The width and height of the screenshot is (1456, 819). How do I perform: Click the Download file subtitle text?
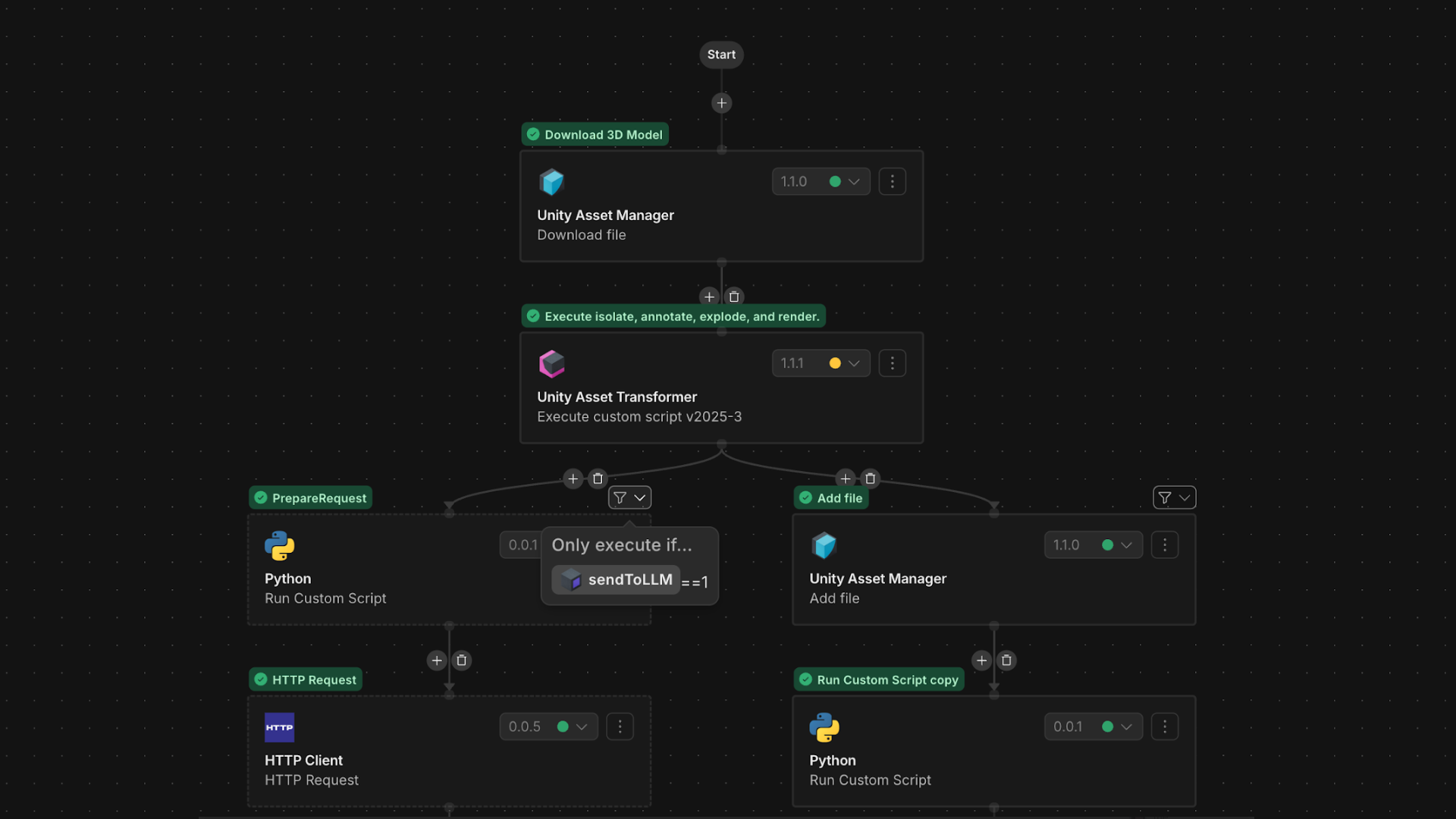(582, 235)
